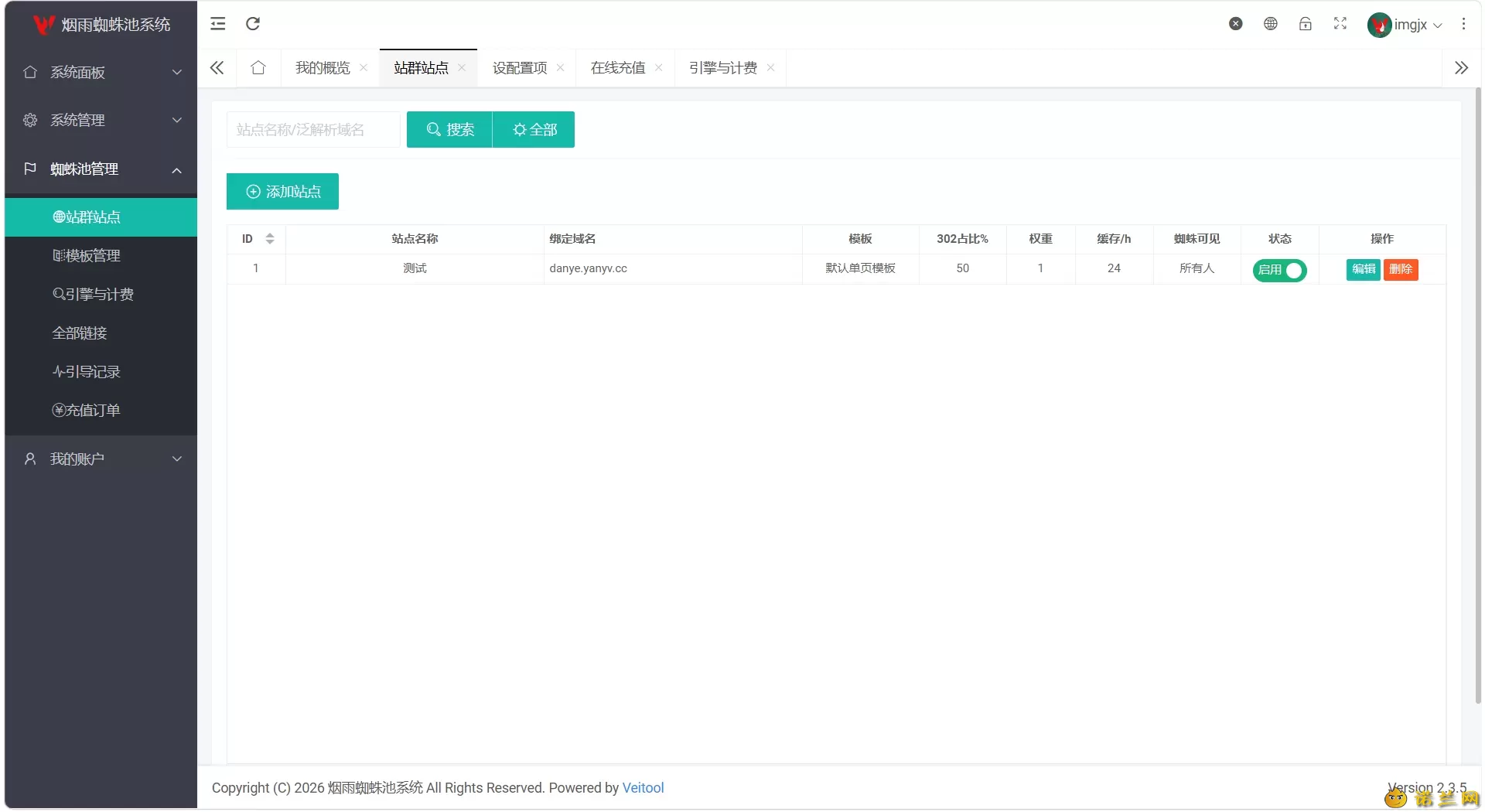1485x812 pixels.
Task: Sort the table by the ID column arrows
Action: pyautogui.click(x=270, y=239)
